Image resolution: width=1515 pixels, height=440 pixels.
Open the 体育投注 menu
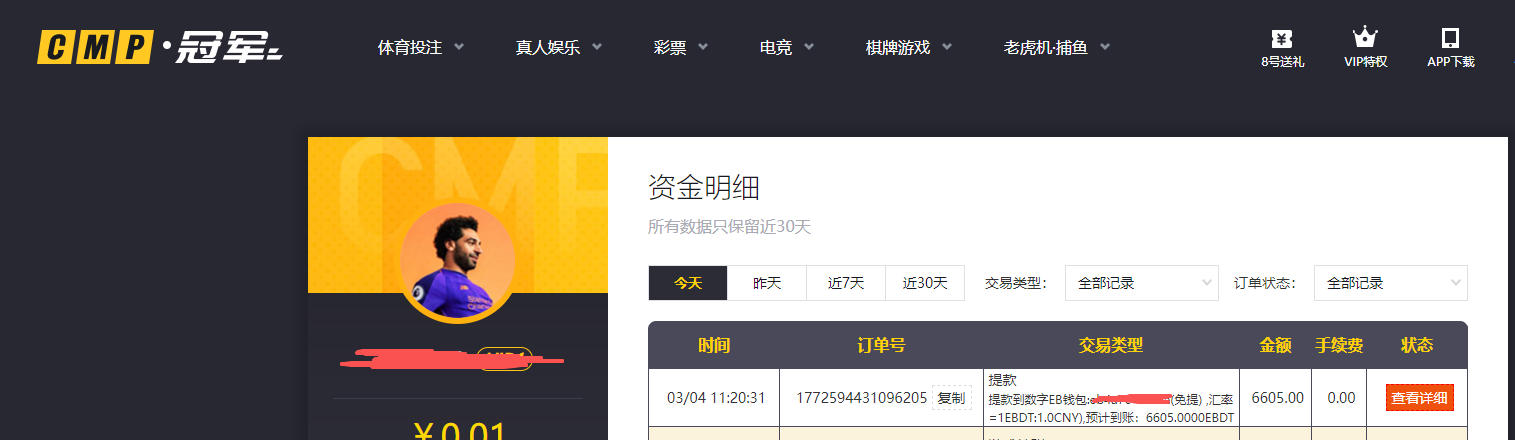tap(410, 47)
